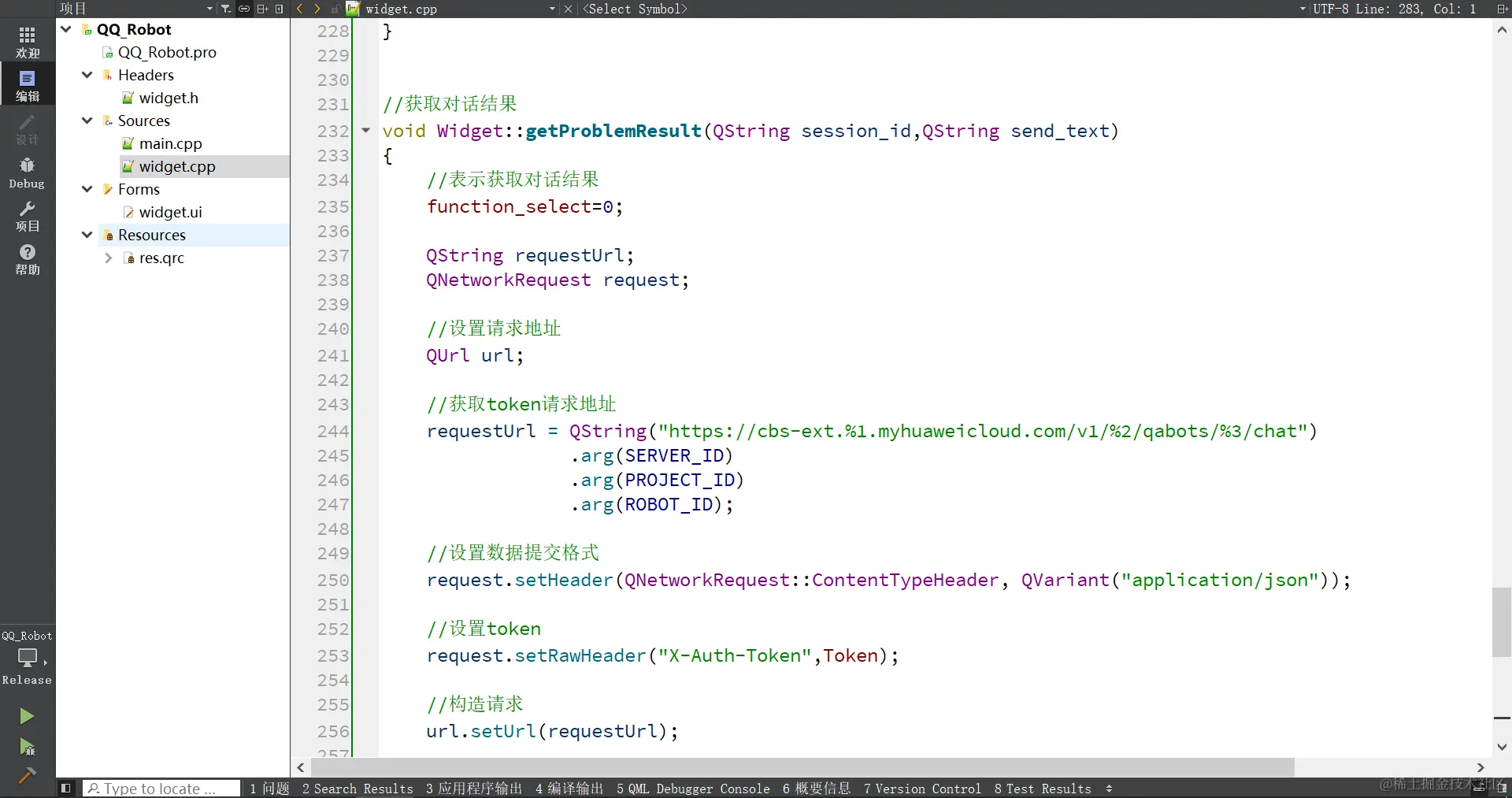The image size is (1512, 798).
Task: Switch to 编辑 edit mode
Action: (28, 85)
